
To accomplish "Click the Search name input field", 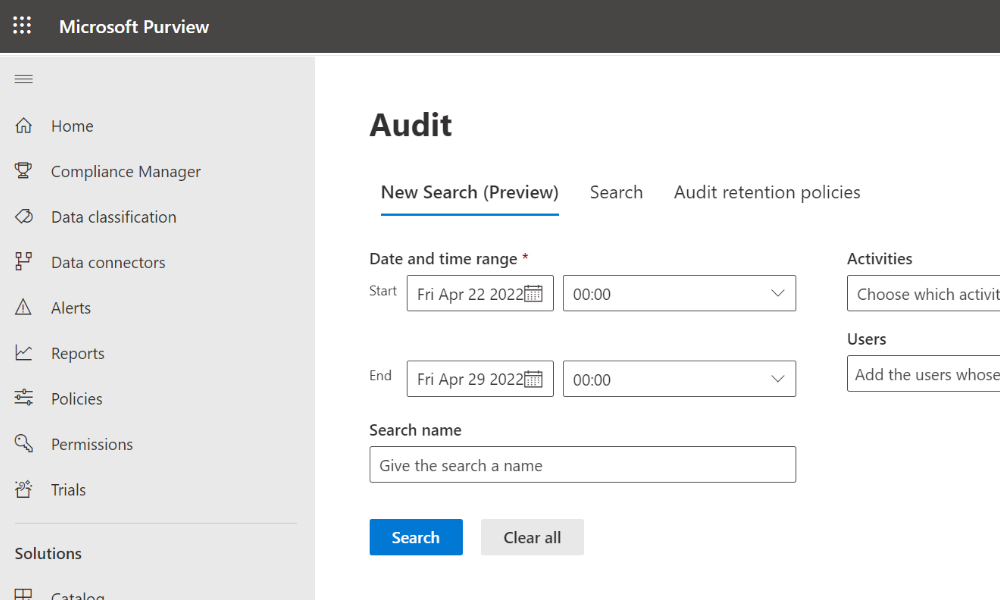I will point(583,464).
